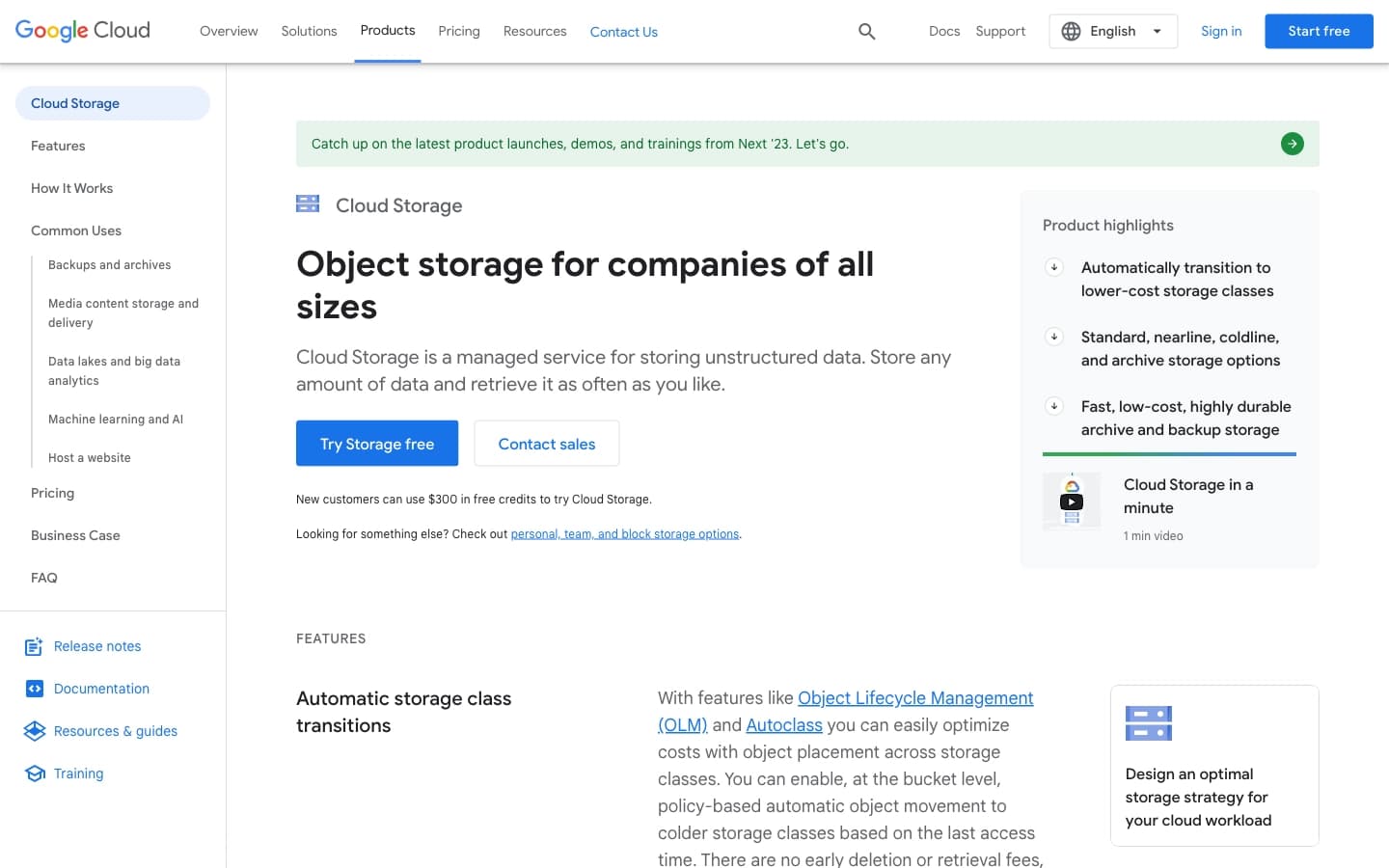Click the Release notes icon
Viewport: 1389px width, 868px height.
34,646
